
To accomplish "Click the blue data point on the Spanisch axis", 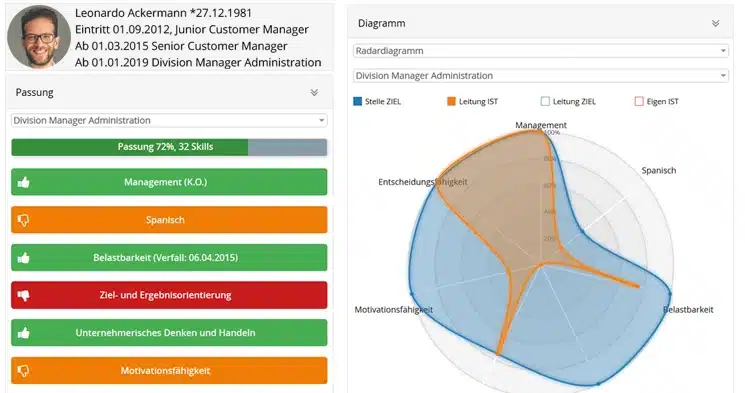I will click(x=583, y=231).
